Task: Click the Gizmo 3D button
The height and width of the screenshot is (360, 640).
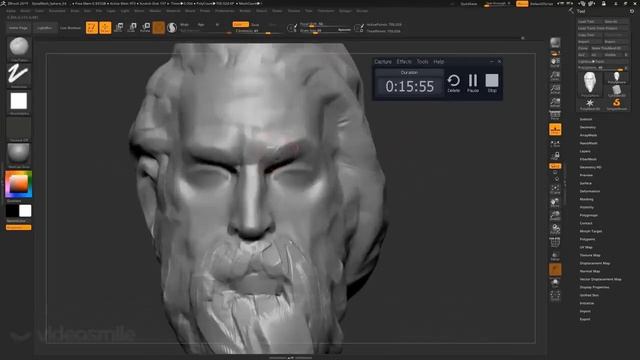Action: click(159, 28)
